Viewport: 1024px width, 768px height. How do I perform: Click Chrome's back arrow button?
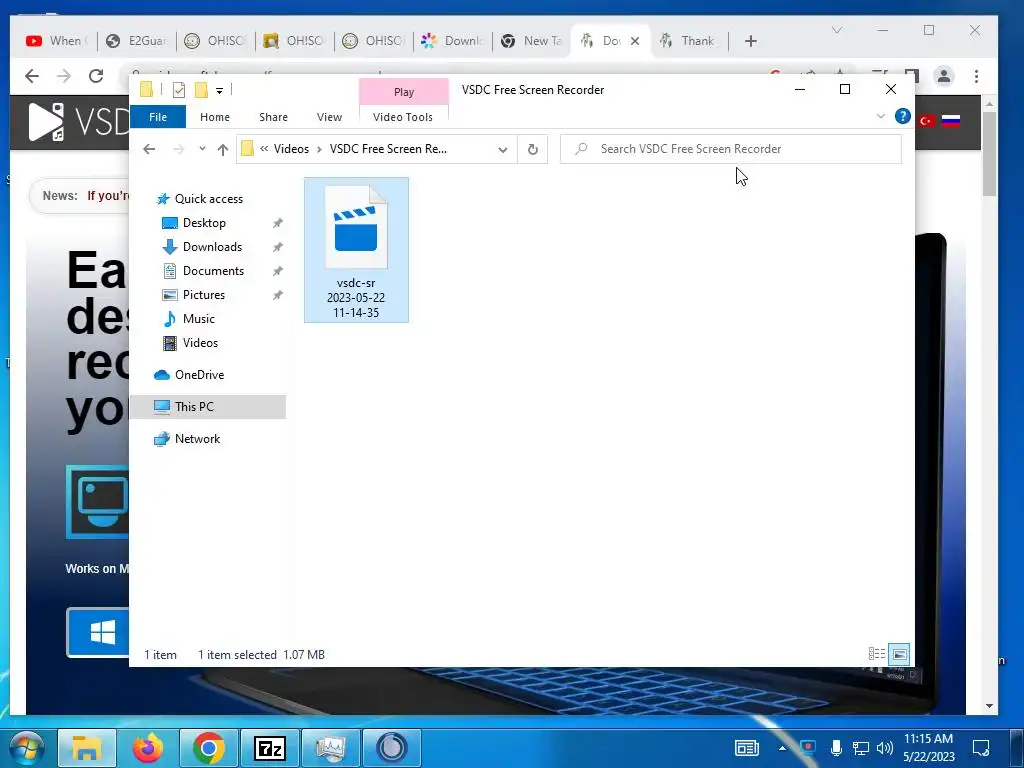pos(32,76)
